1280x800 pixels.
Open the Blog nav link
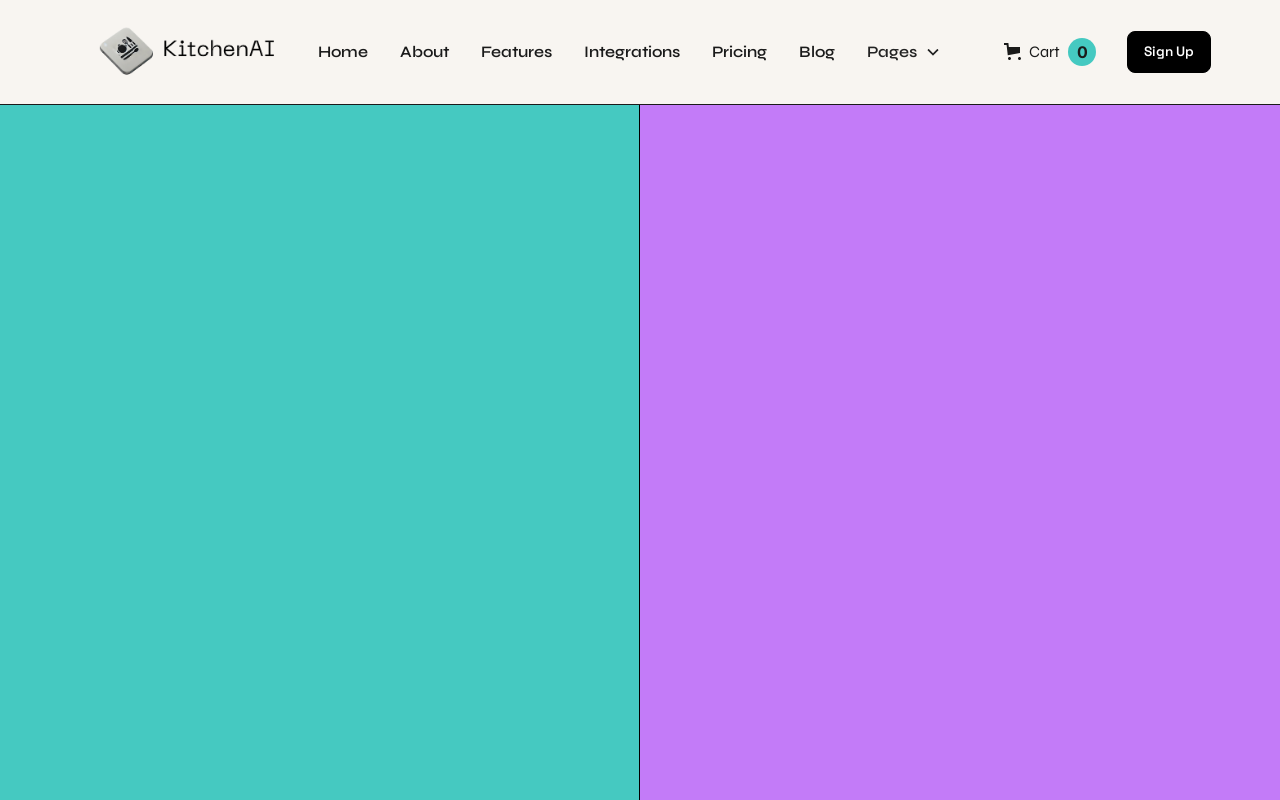coord(816,52)
